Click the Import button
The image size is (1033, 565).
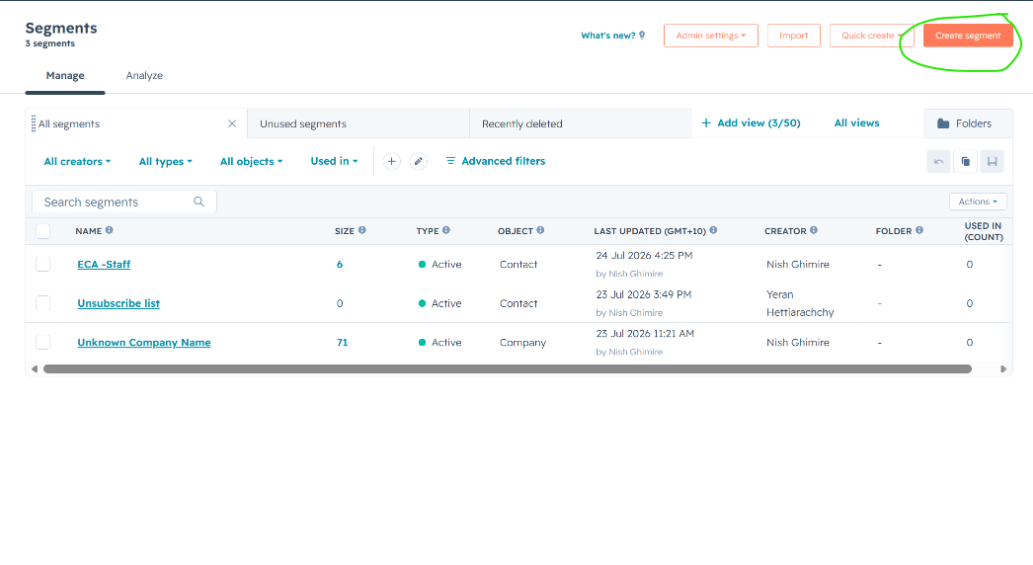pos(793,36)
